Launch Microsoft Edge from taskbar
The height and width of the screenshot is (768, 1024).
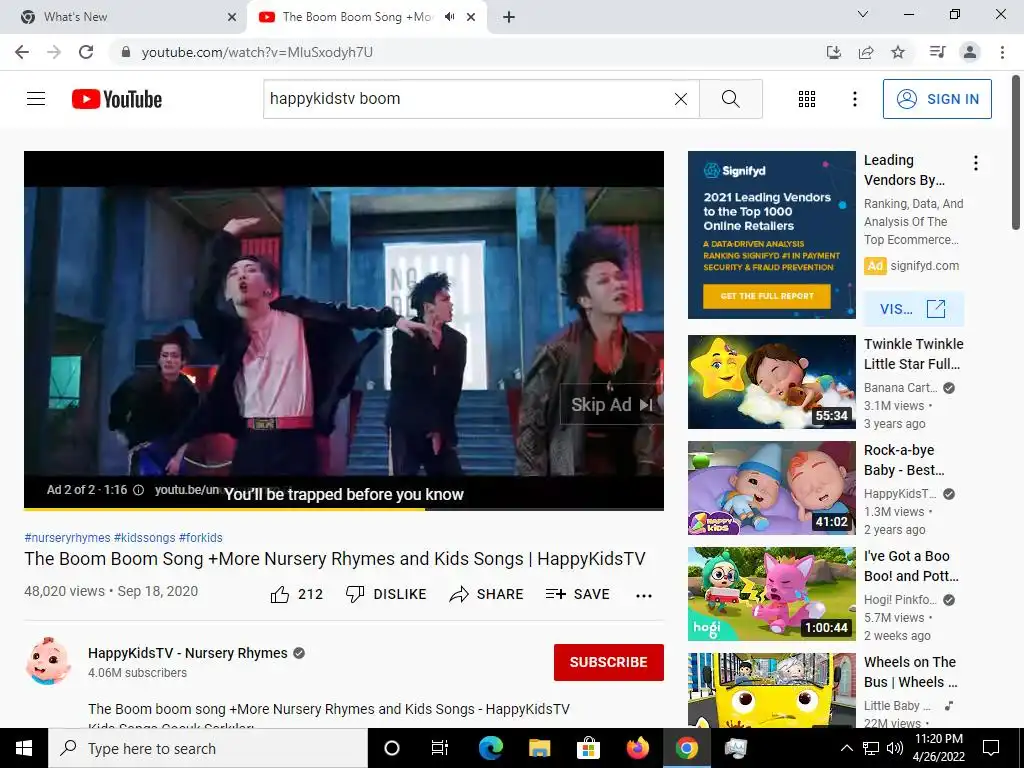(x=490, y=748)
